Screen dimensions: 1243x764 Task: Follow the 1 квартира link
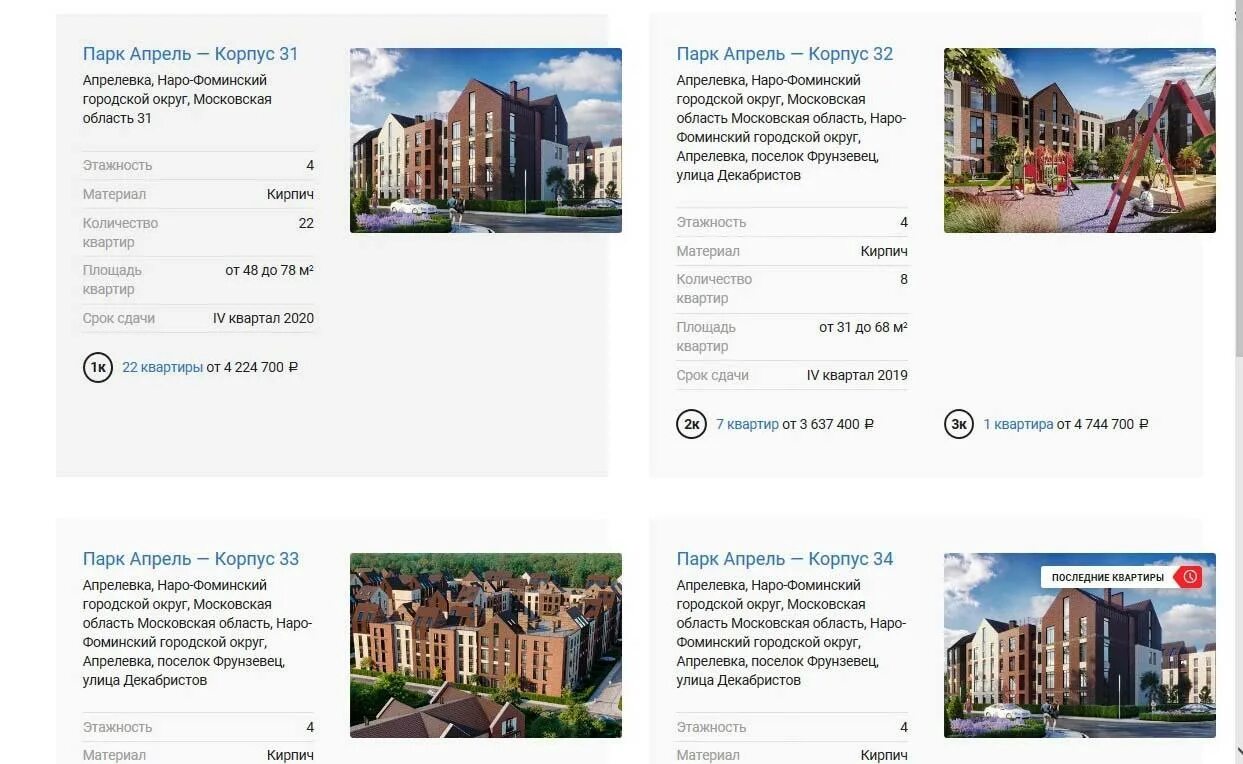point(1018,425)
